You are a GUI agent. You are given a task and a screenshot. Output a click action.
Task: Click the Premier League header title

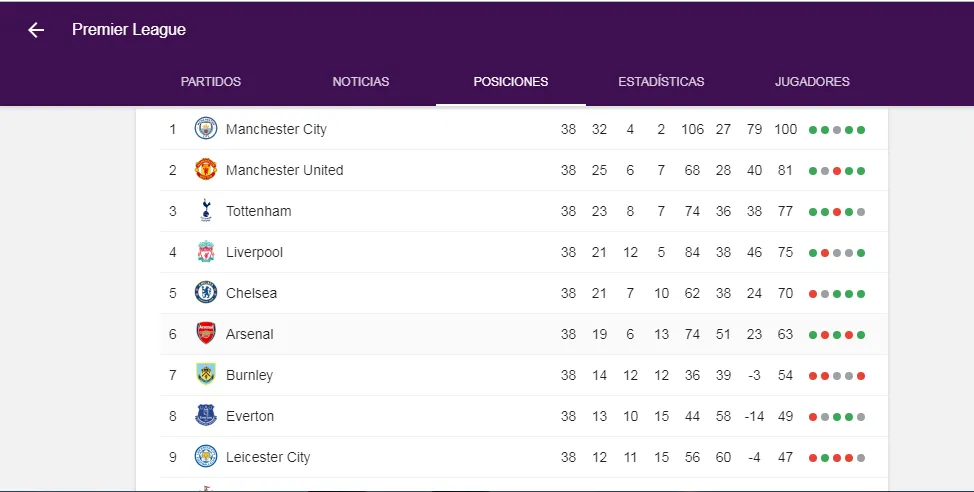(x=129, y=30)
